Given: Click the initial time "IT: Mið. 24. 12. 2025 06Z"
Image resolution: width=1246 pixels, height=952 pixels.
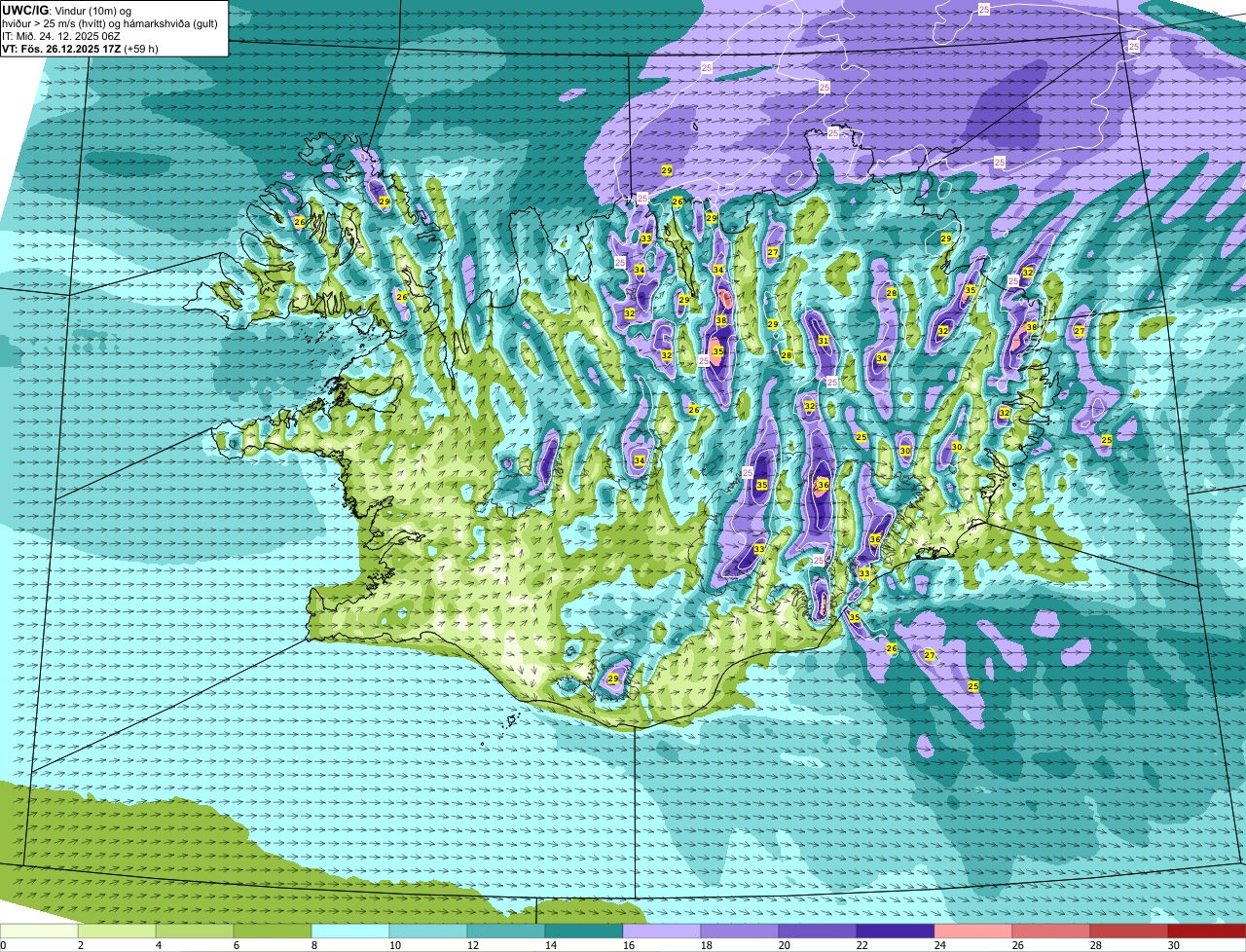Looking at the screenshot, I should [61, 36].
